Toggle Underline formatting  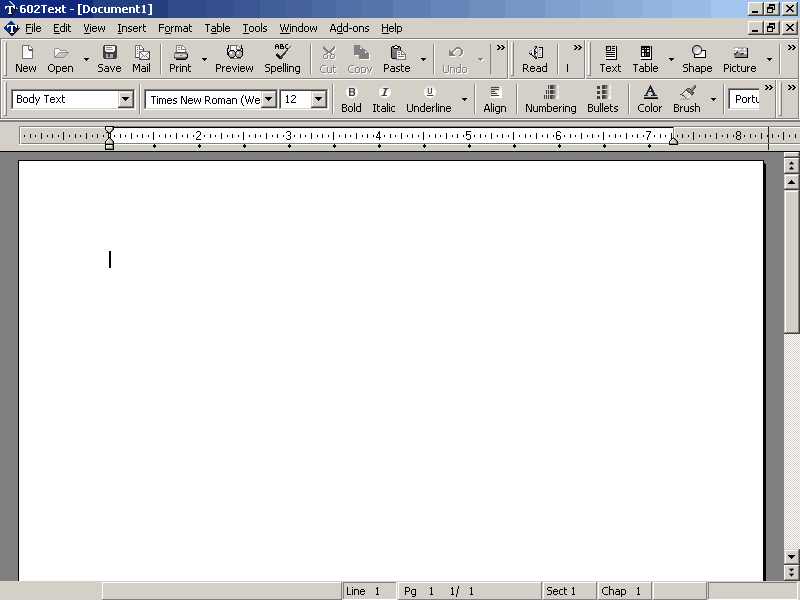[x=428, y=99]
